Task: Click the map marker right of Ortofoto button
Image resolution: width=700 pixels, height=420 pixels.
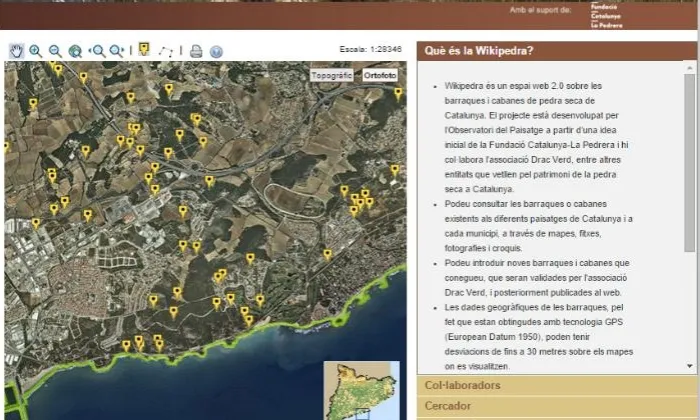Action: click(x=398, y=94)
